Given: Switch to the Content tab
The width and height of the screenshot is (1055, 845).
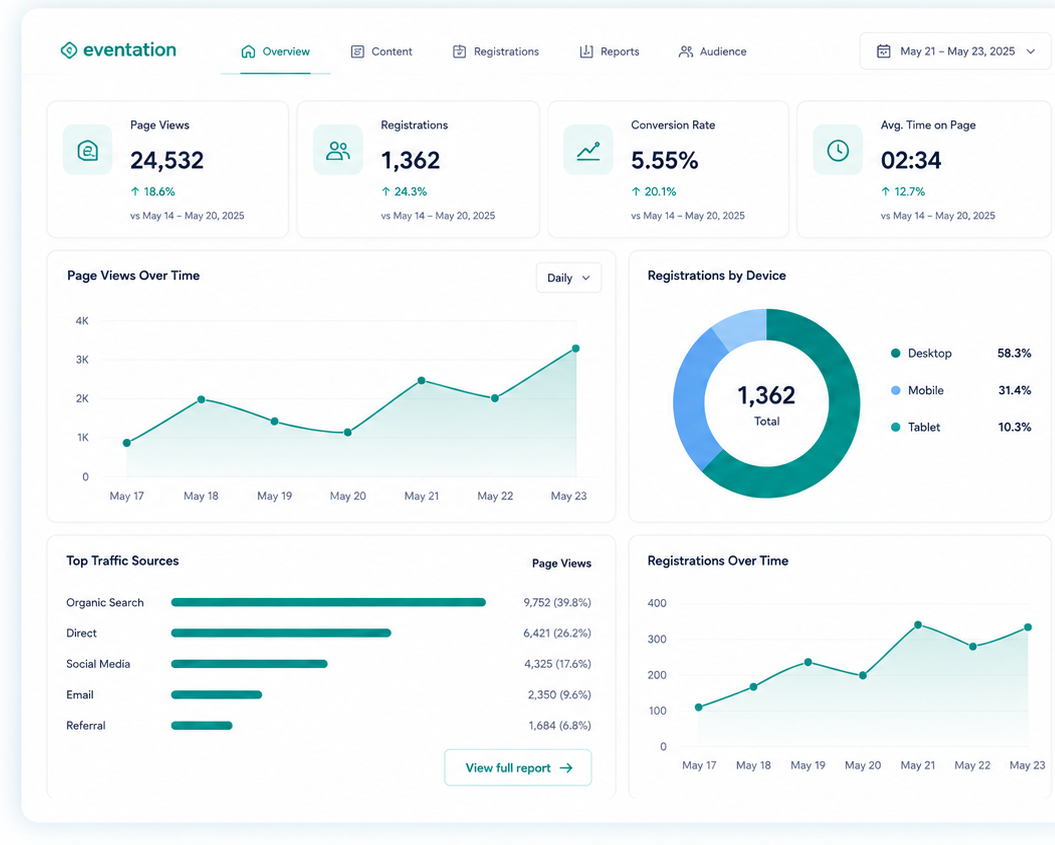Looking at the screenshot, I should point(381,52).
